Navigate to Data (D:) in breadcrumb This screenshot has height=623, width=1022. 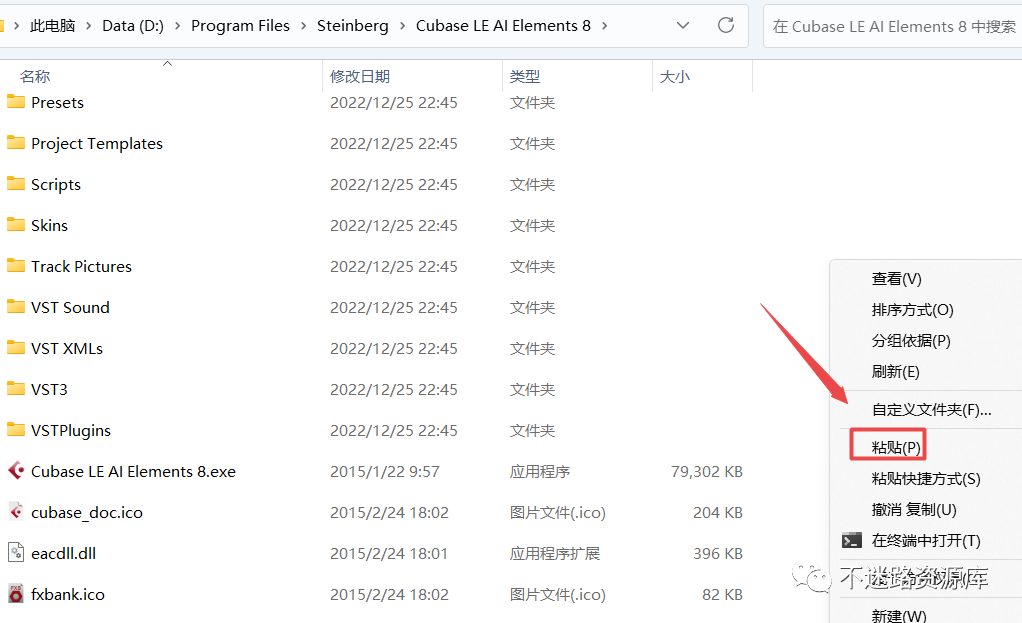pyautogui.click(x=133, y=26)
